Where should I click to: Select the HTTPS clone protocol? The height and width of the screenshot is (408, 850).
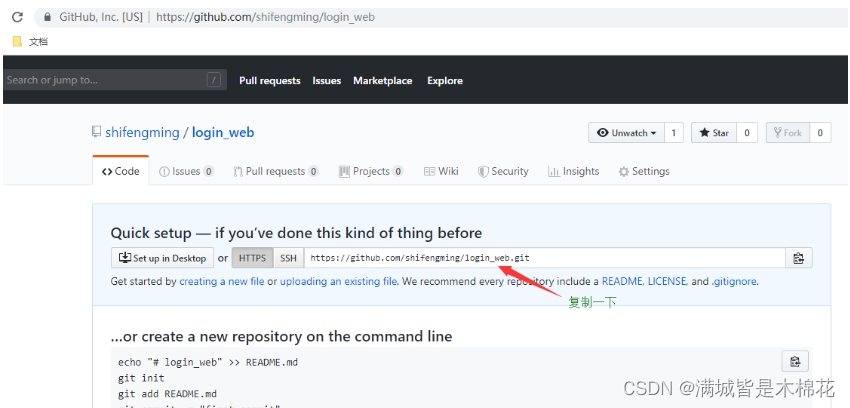click(x=253, y=258)
